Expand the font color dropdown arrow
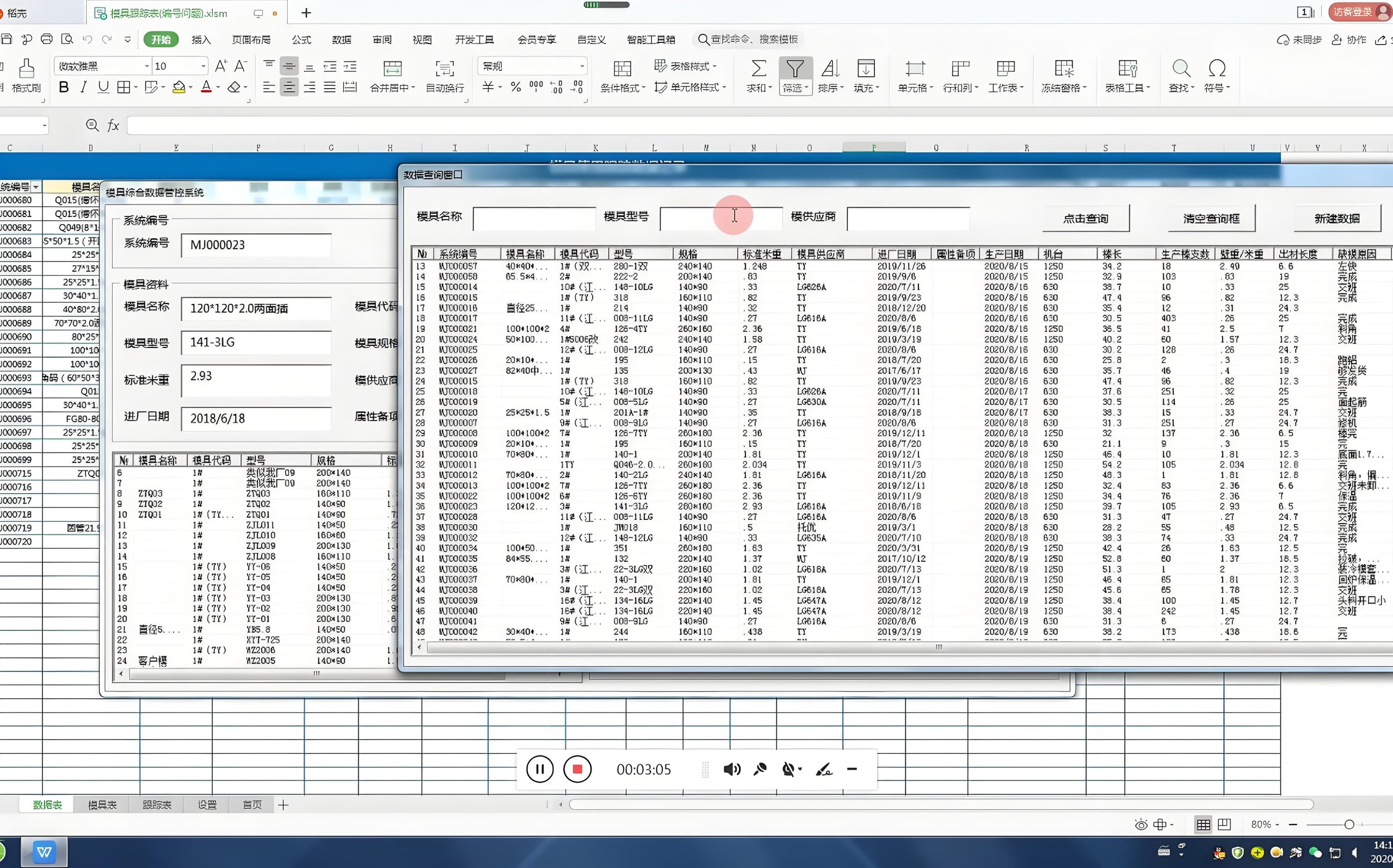 pos(218,88)
